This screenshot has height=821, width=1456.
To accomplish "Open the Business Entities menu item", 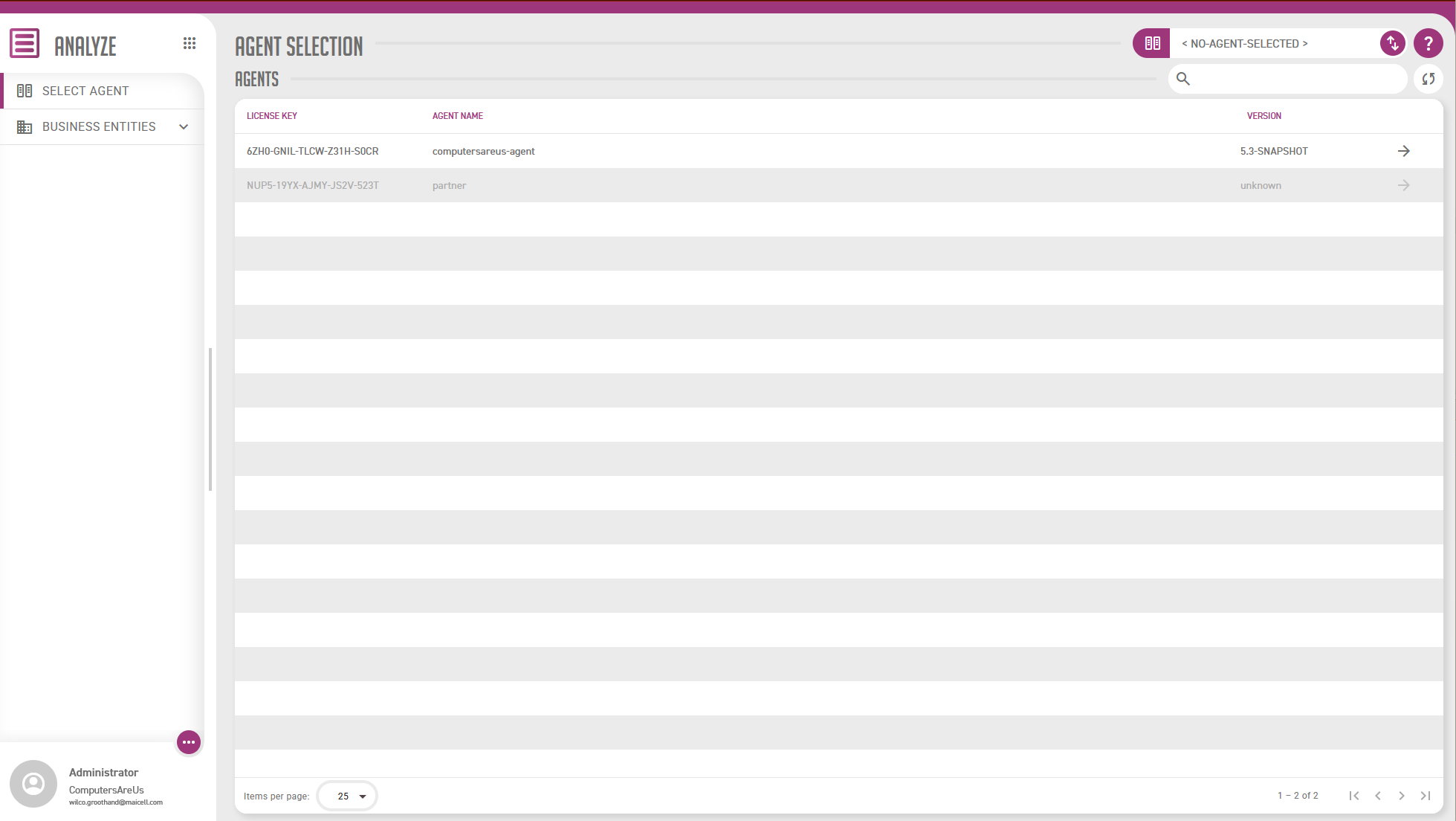I will click(x=102, y=126).
